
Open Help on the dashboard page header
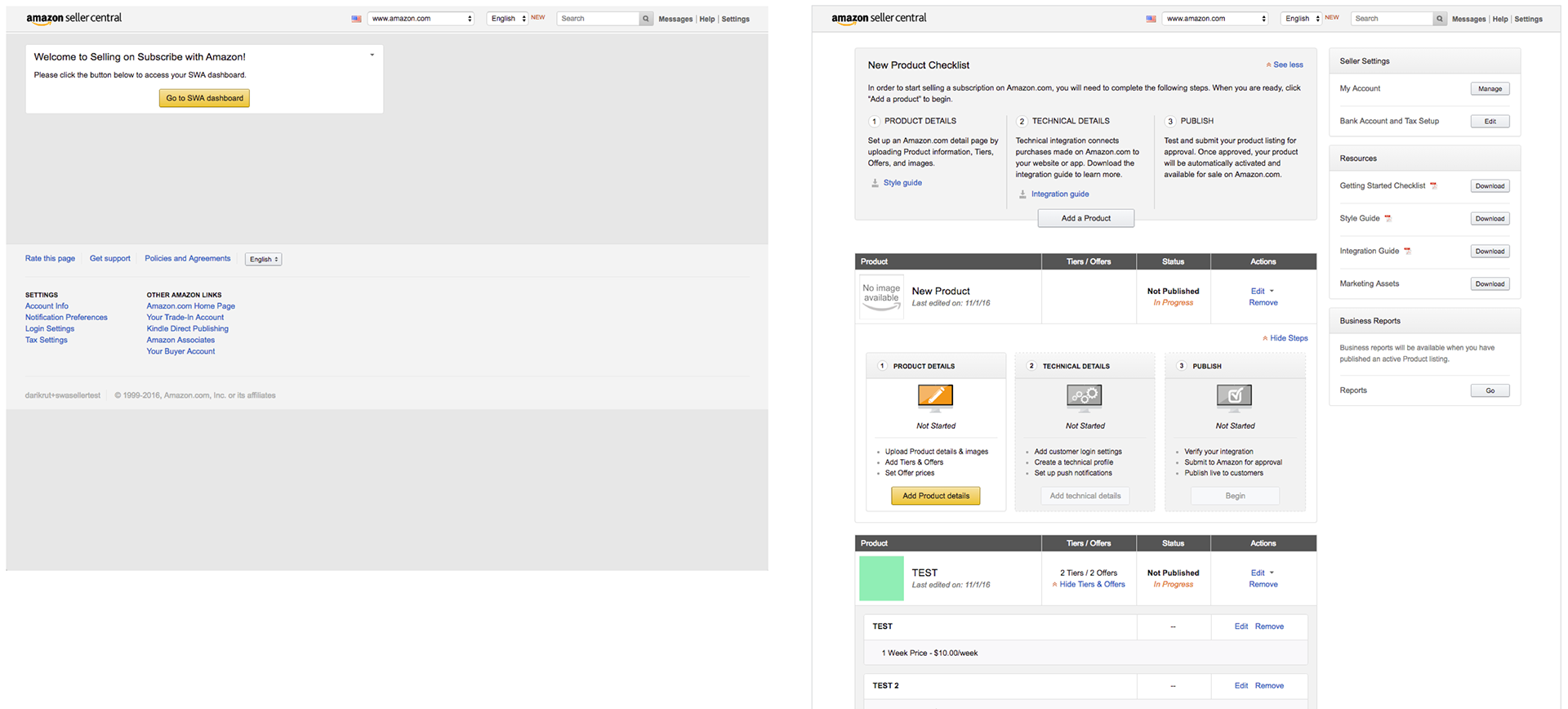pos(1500,20)
